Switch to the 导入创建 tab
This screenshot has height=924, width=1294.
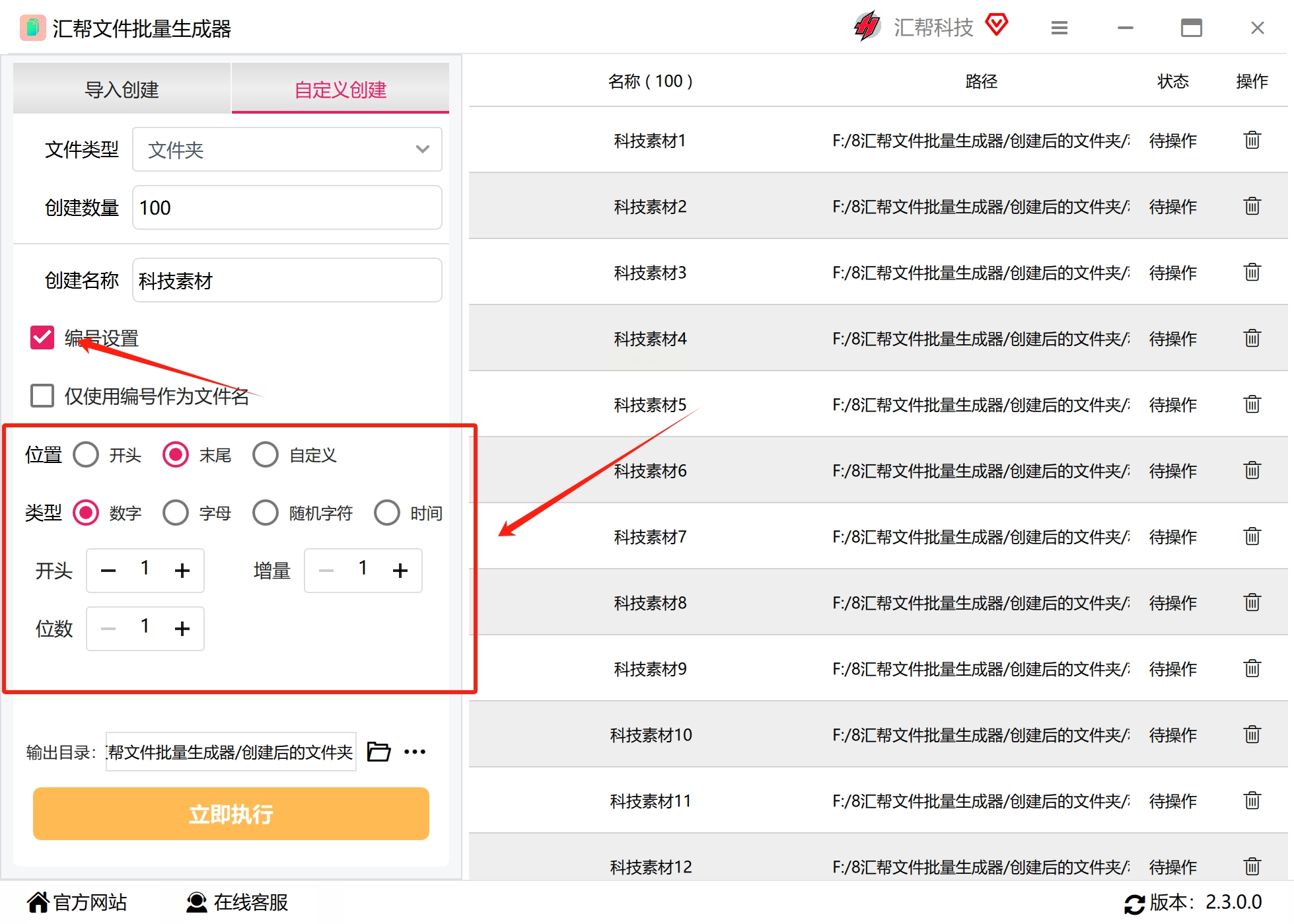[122, 89]
